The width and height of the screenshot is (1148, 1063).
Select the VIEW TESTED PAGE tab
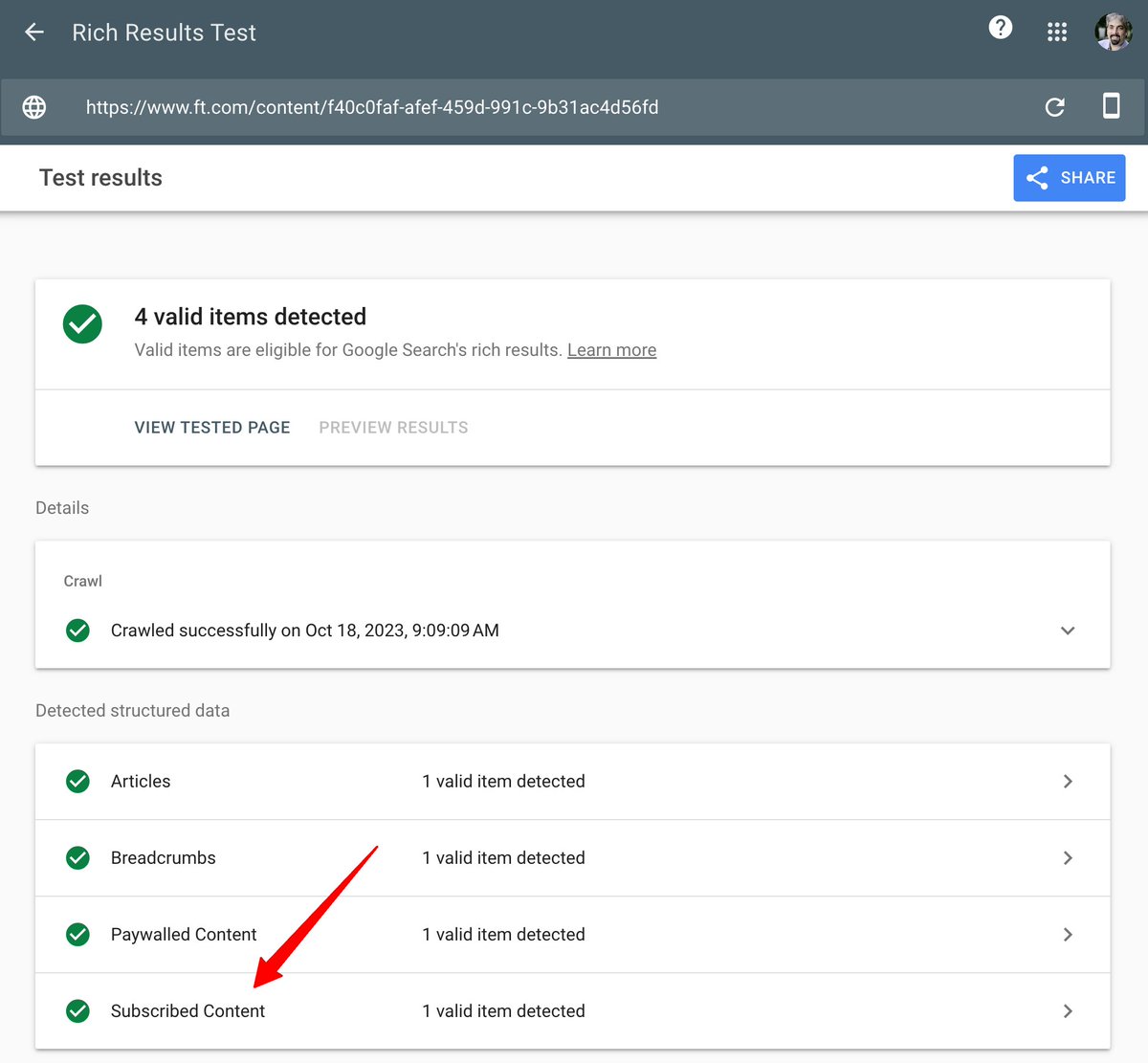click(211, 427)
